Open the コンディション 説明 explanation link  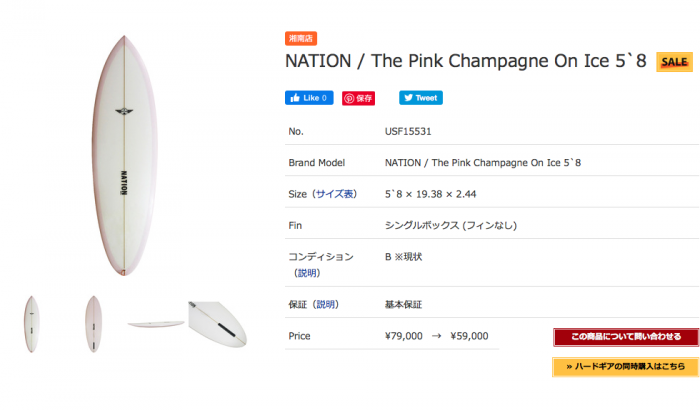coord(307,273)
